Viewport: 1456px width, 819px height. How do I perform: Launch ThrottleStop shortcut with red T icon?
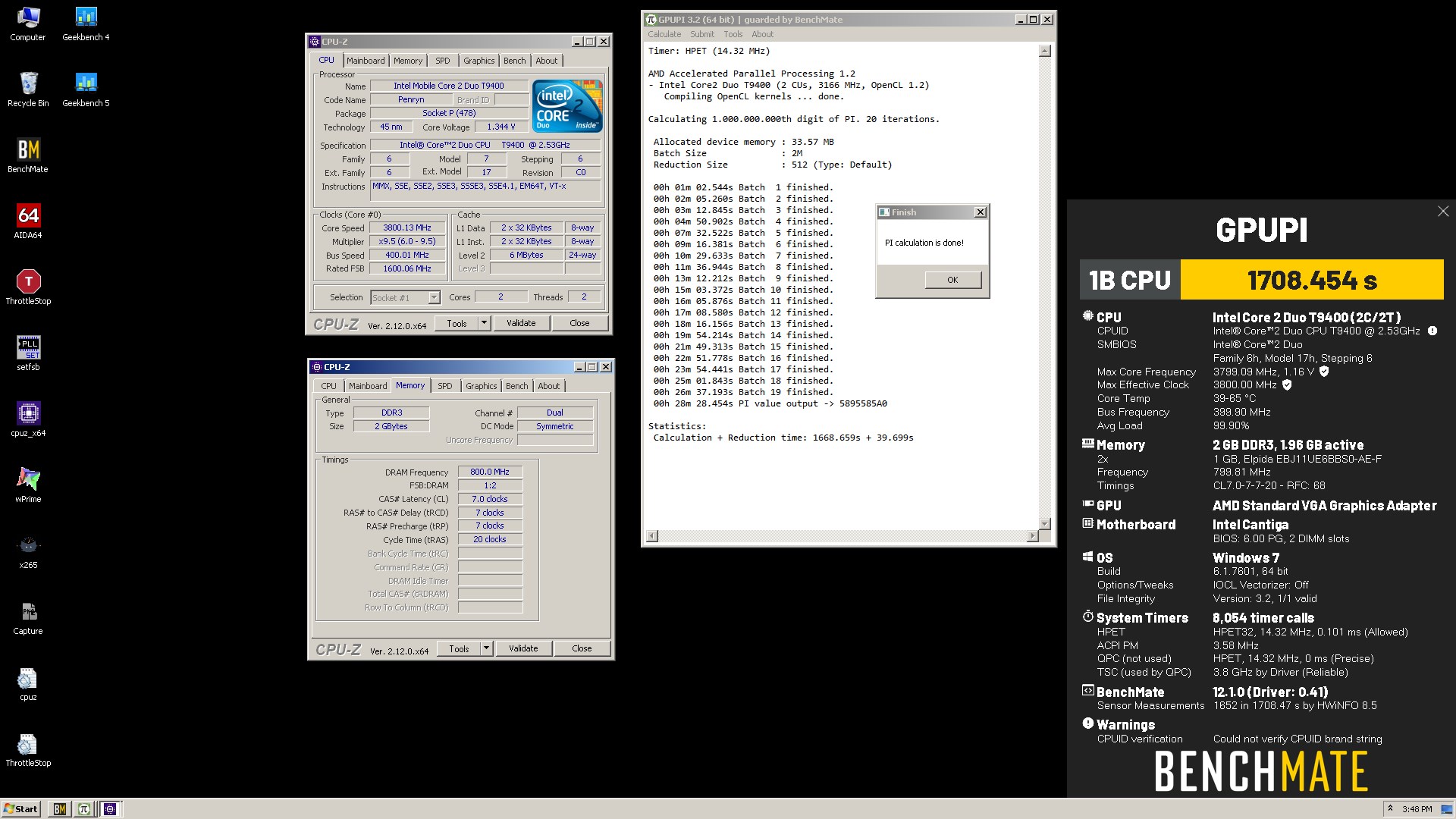(x=28, y=287)
